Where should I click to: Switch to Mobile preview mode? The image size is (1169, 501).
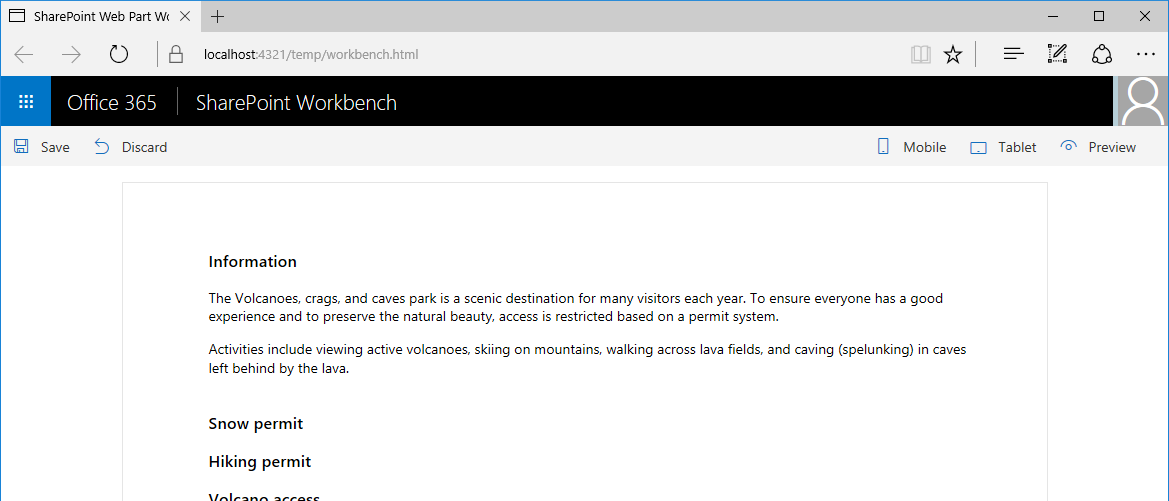coord(911,147)
